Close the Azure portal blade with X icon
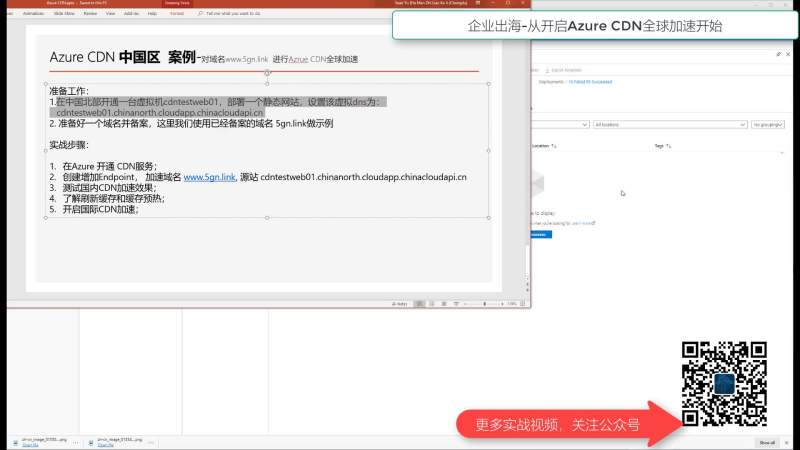Viewport: 800px width, 450px height. [x=788, y=54]
